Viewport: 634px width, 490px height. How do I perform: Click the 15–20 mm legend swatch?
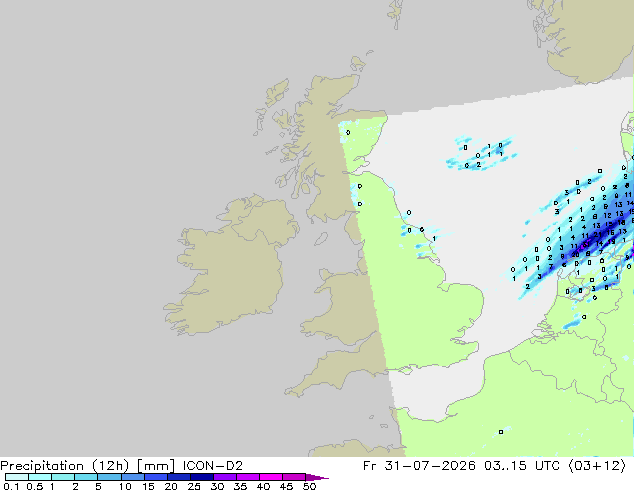pos(155,477)
